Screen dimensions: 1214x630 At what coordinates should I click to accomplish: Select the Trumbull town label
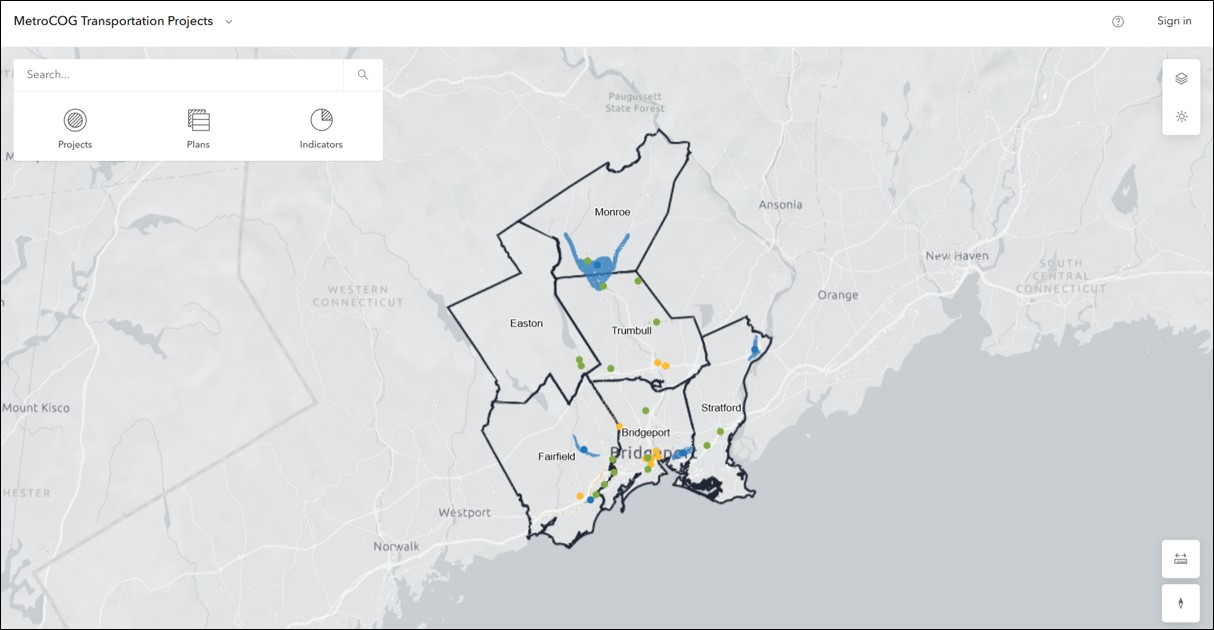pyautogui.click(x=631, y=330)
